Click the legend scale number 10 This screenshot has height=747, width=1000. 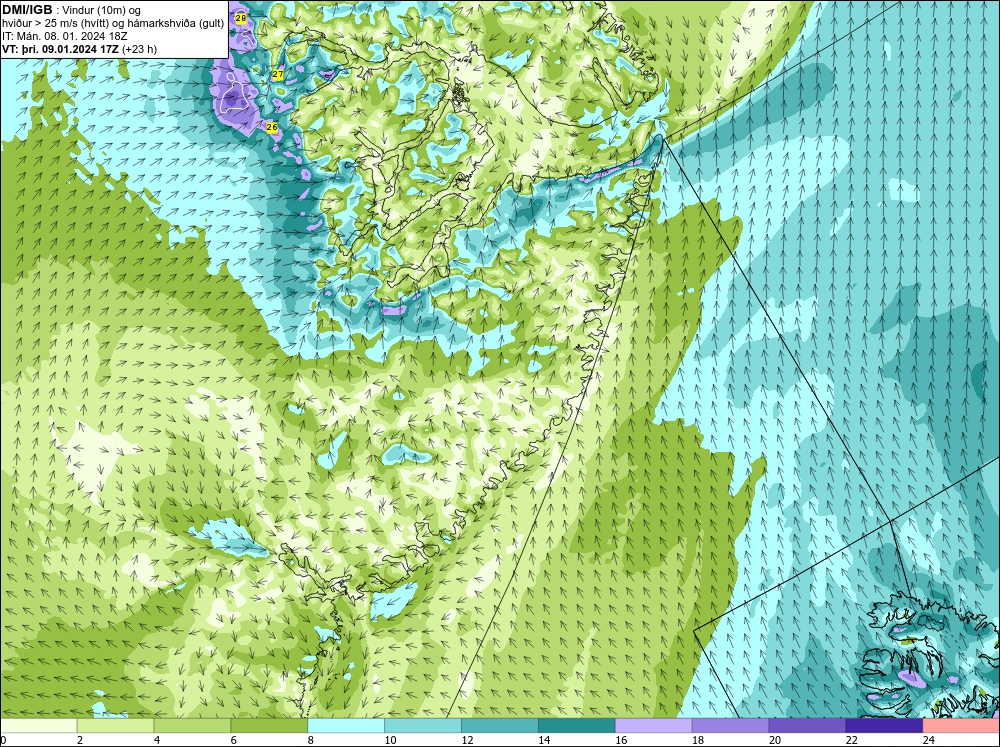(390, 740)
